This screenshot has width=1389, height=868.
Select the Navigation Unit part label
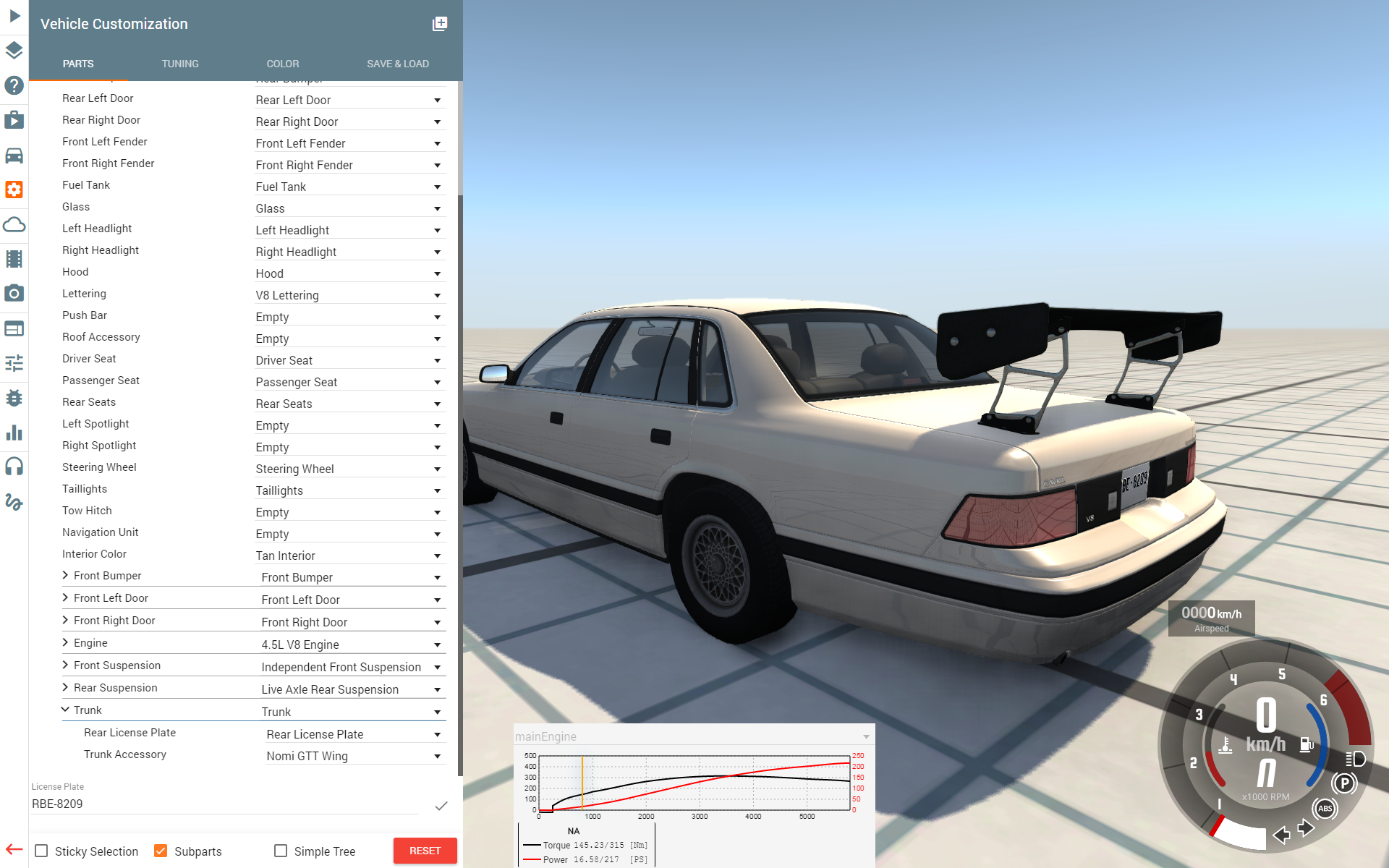pos(100,532)
